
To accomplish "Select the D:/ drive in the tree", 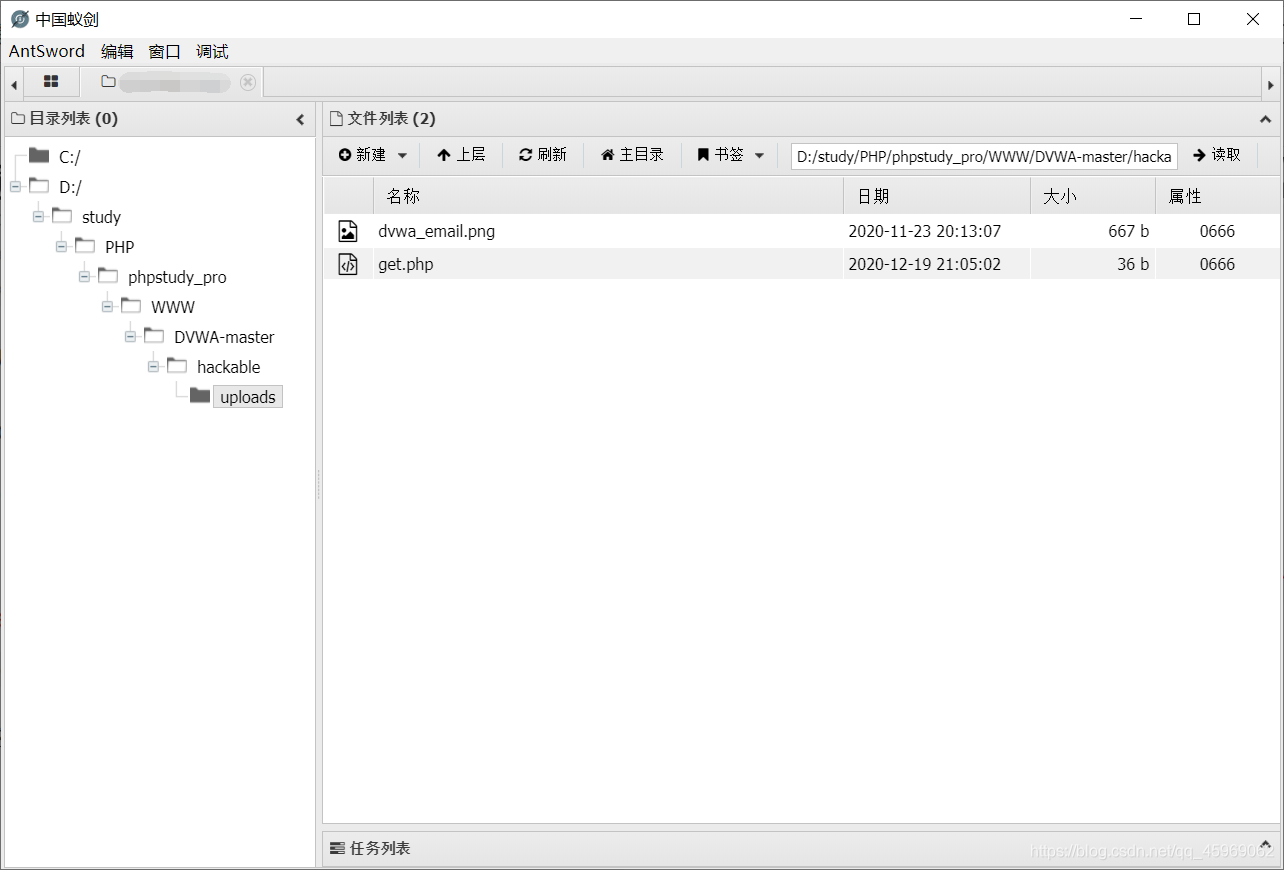I will click(x=71, y=187).
